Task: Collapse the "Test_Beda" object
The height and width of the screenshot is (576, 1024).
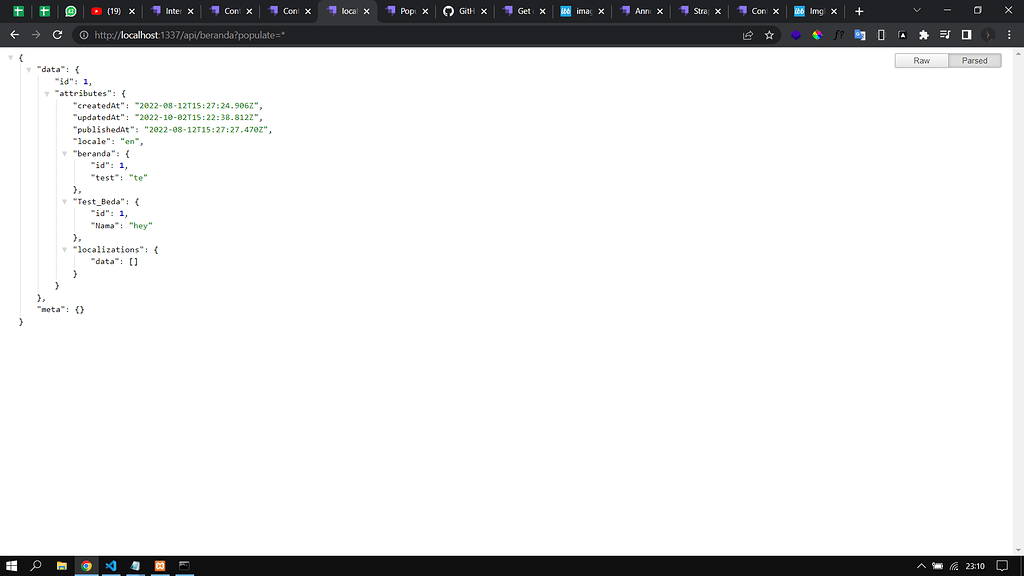Action: pyautogui.click(x=65, y=202)
